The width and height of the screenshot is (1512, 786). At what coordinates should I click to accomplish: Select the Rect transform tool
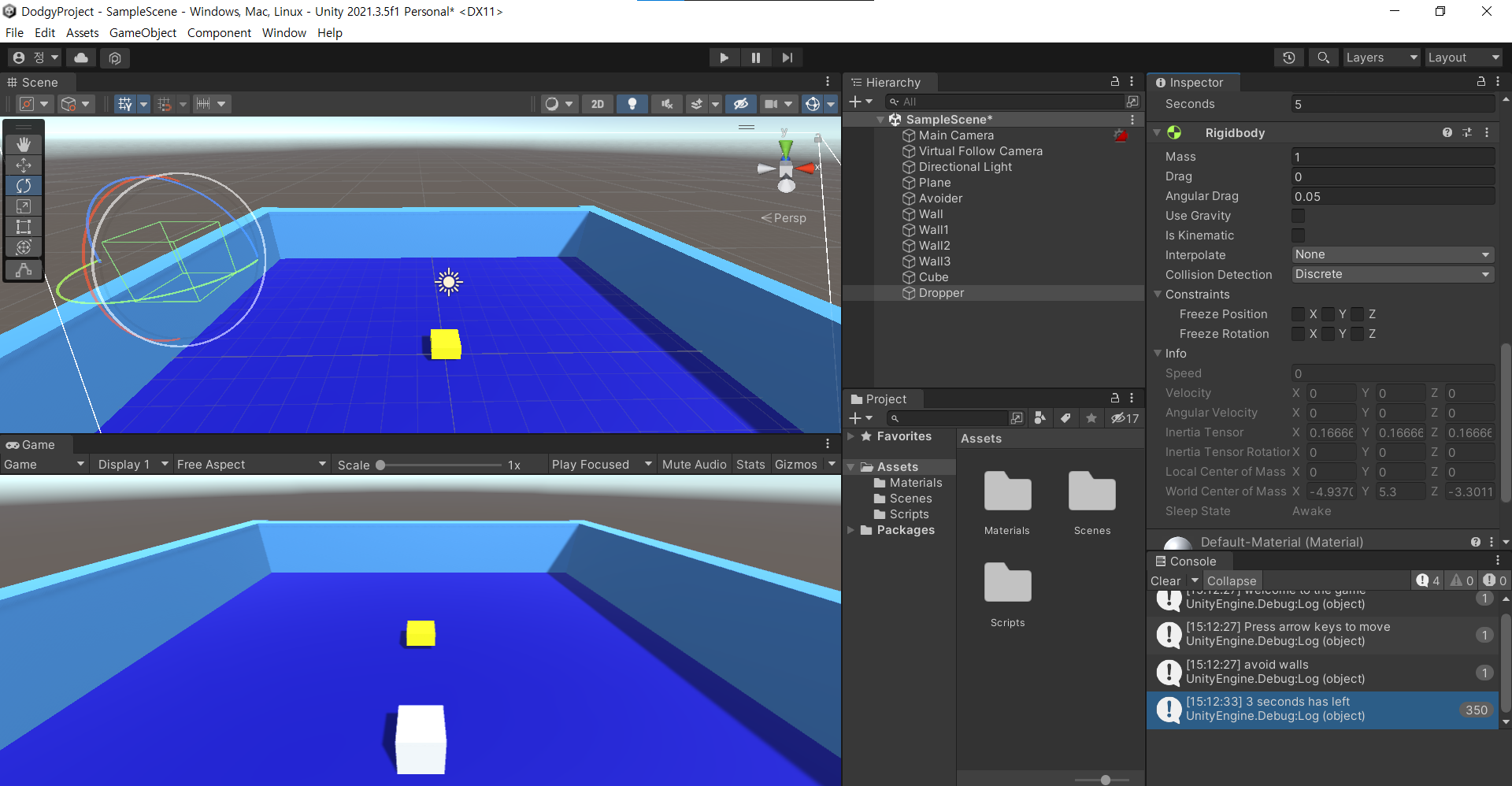[x=24, y=227]
